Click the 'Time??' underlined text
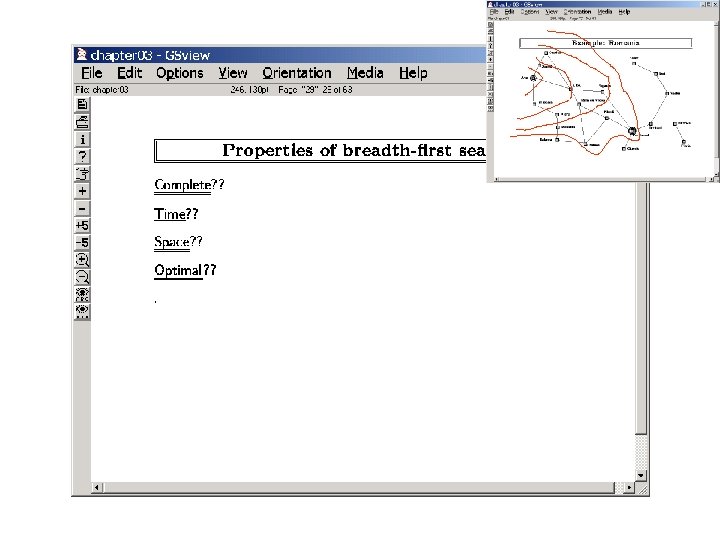The height and width of the screenshot is (540, 720). [176, 214]
